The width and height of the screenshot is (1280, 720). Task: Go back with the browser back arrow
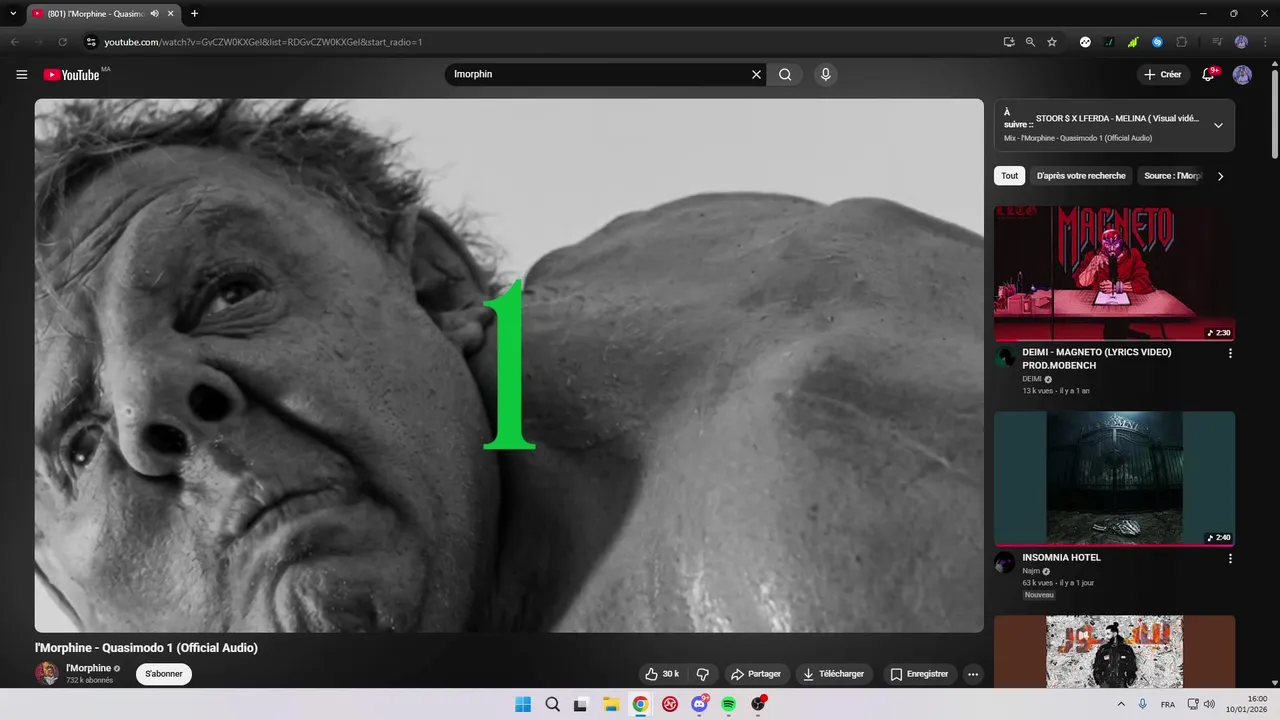click(x=14, y=42)
